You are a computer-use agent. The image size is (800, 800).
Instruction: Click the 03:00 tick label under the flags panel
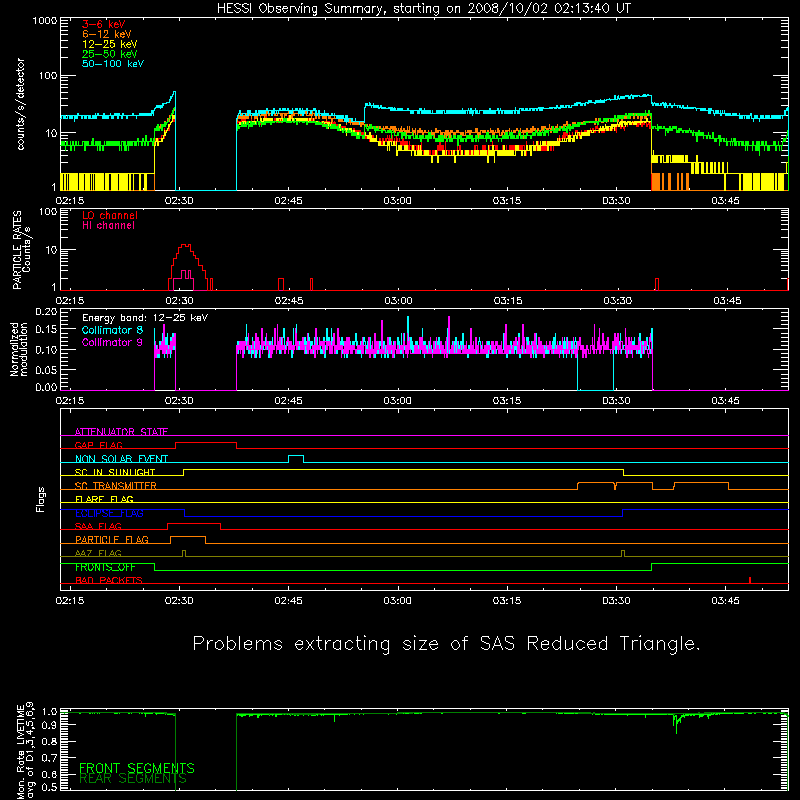click(397, 601)
